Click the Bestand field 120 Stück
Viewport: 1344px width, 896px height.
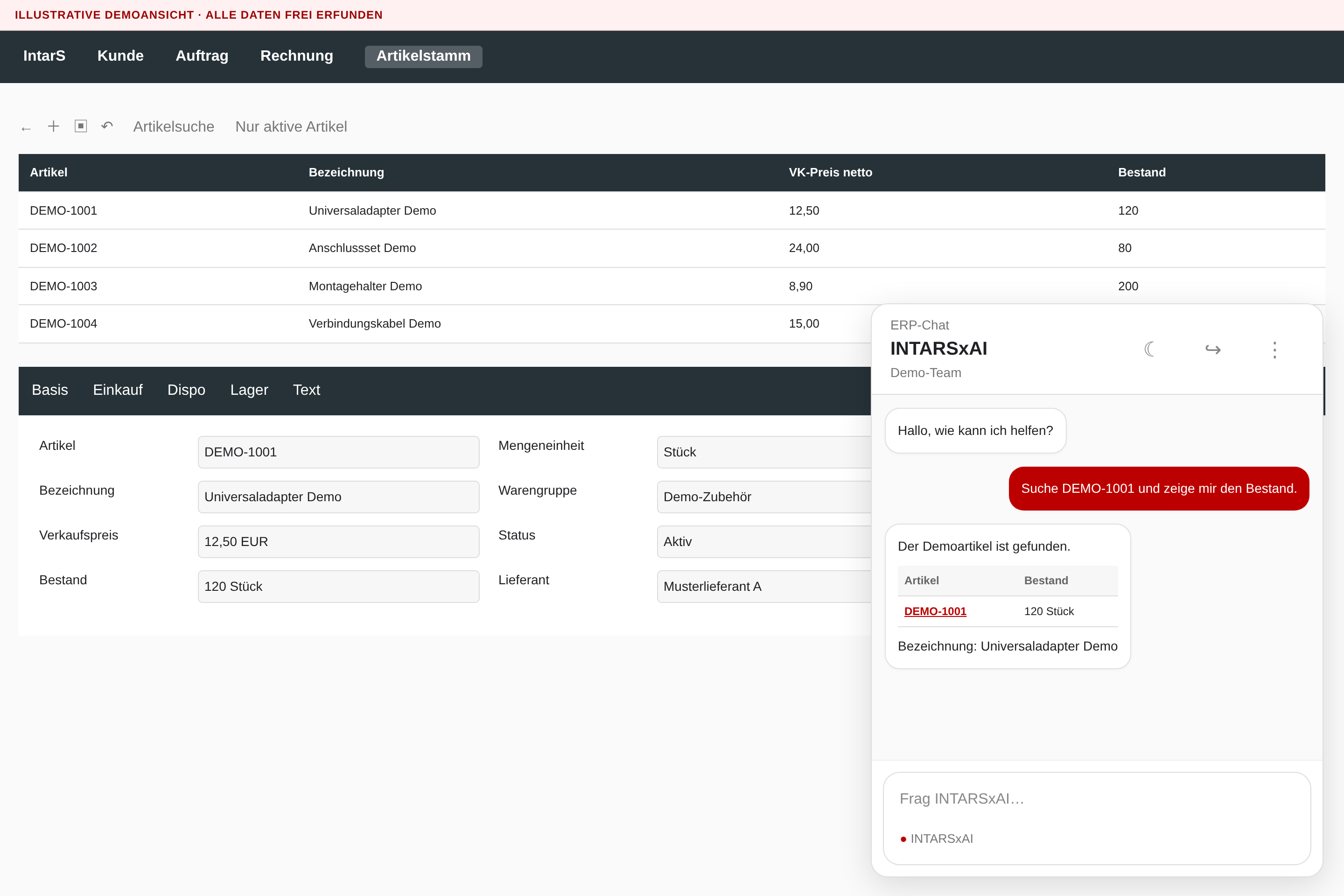(x=338, y=586)
